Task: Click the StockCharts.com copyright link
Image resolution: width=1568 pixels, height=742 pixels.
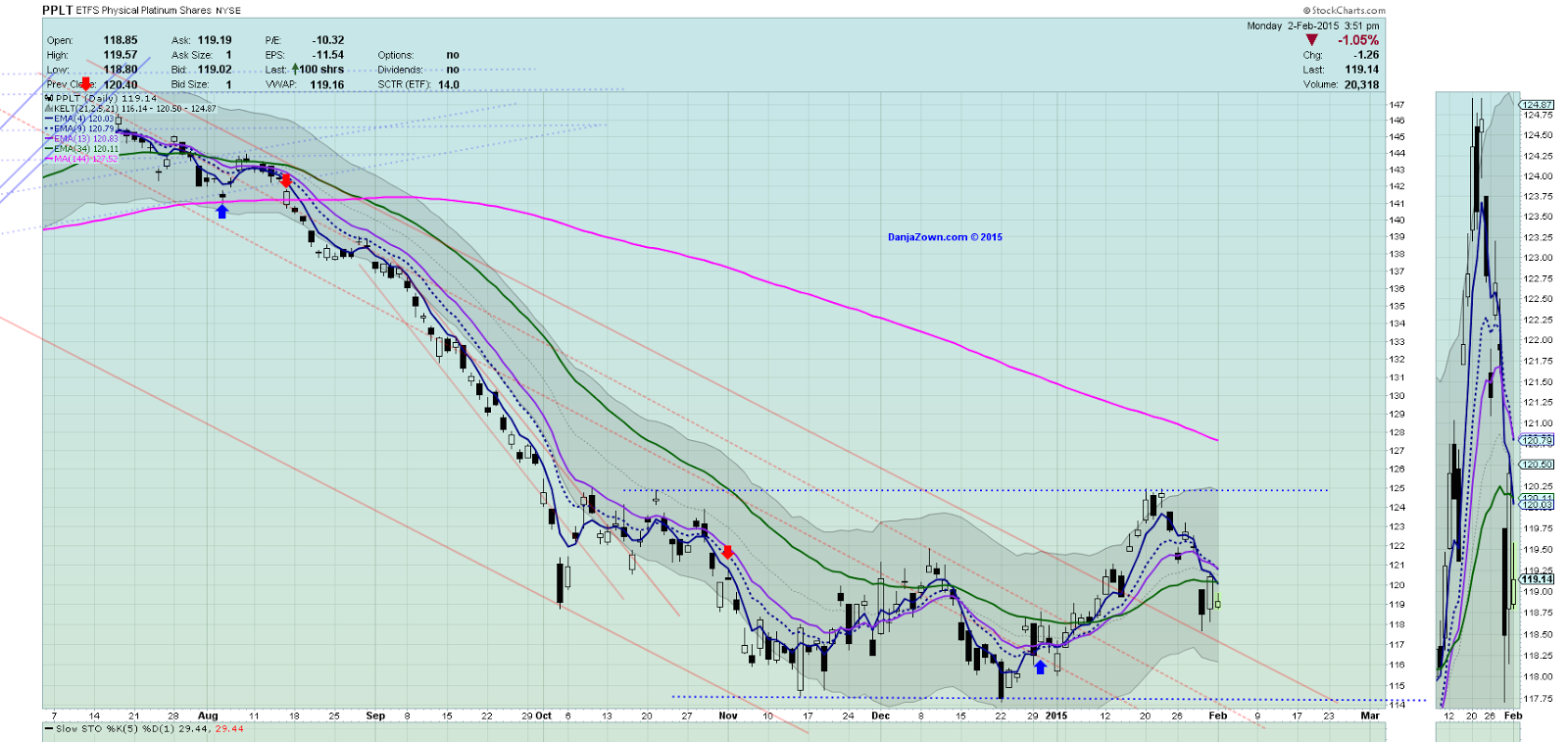Action: pyautogui.click(x=1345, y=11)
